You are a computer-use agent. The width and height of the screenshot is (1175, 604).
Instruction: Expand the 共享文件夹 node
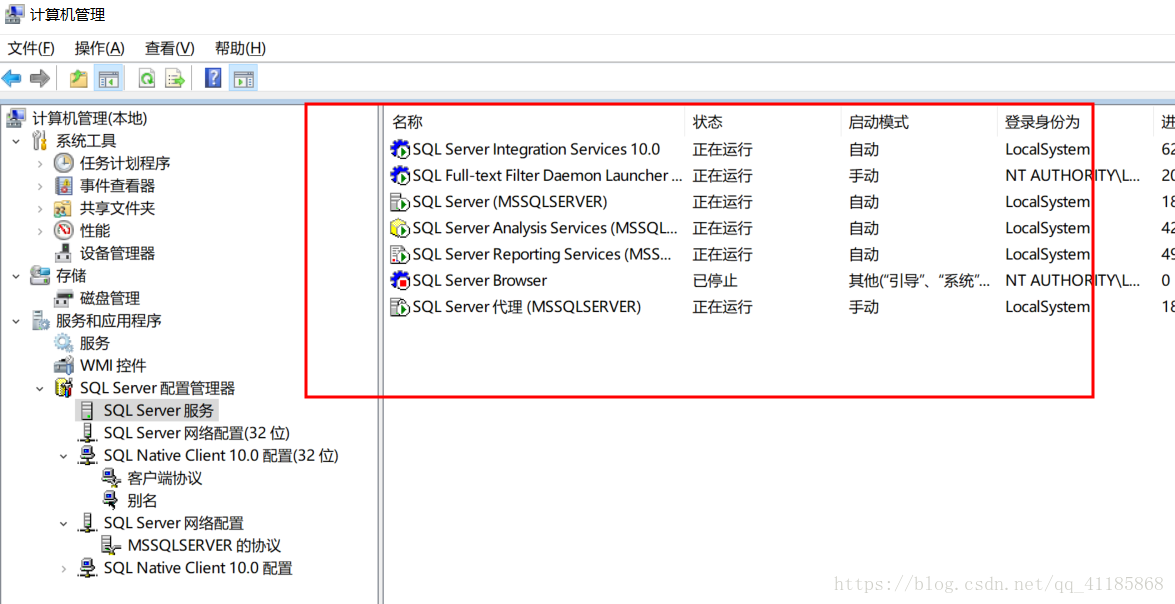40,208
